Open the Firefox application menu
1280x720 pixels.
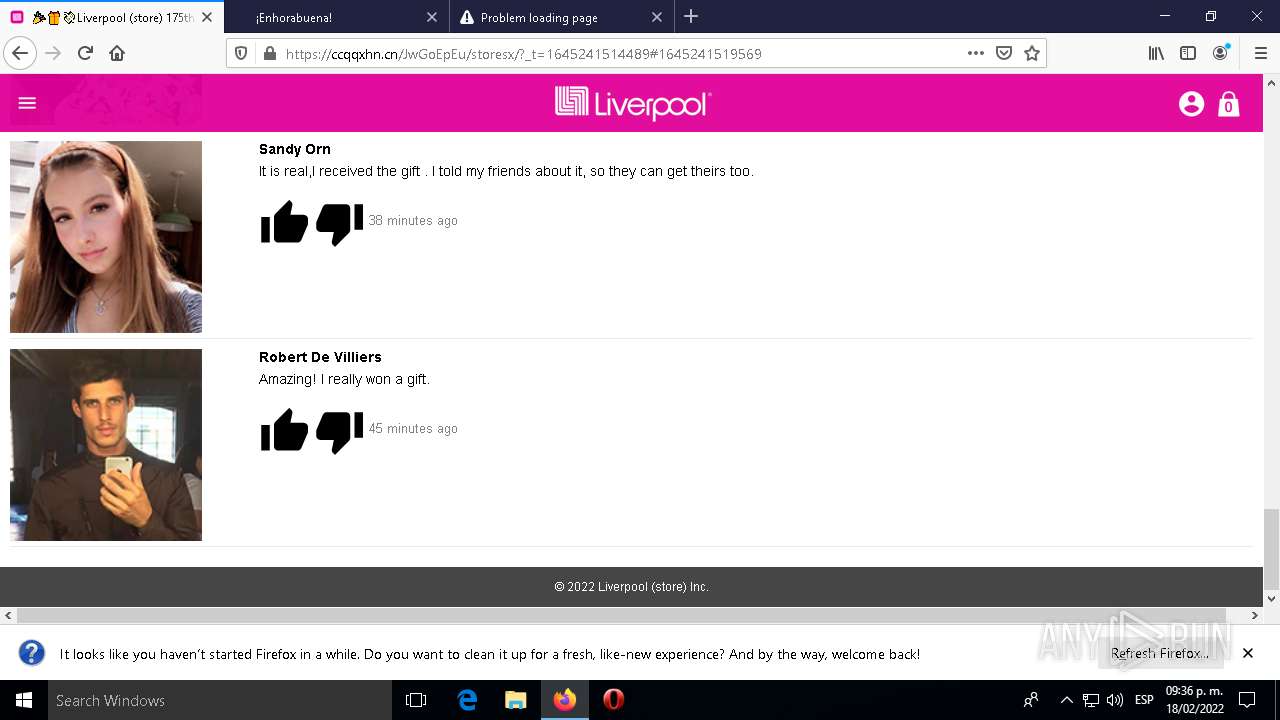pyautogui.click(x=1260, y=54)
